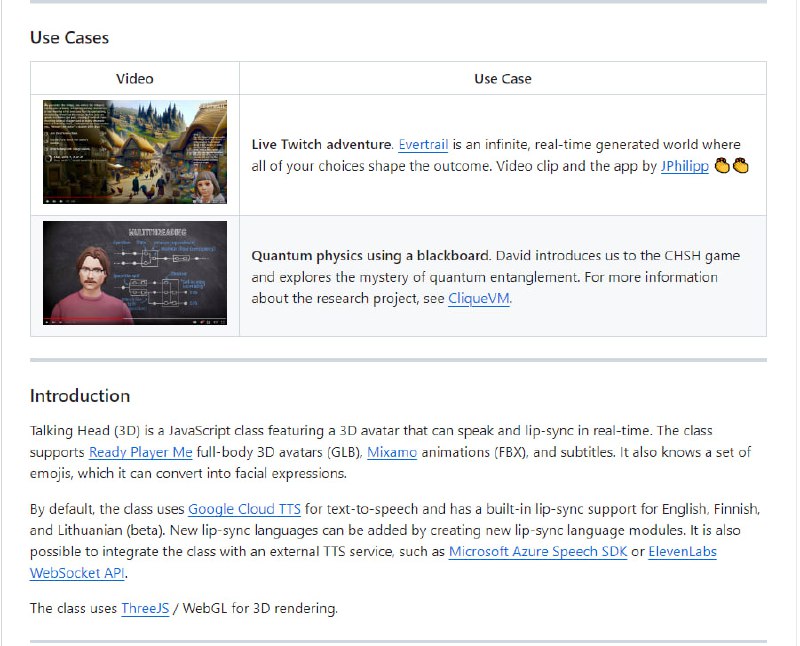Click the fullscreen icon on the blackboard video

[x=221, y=322]
